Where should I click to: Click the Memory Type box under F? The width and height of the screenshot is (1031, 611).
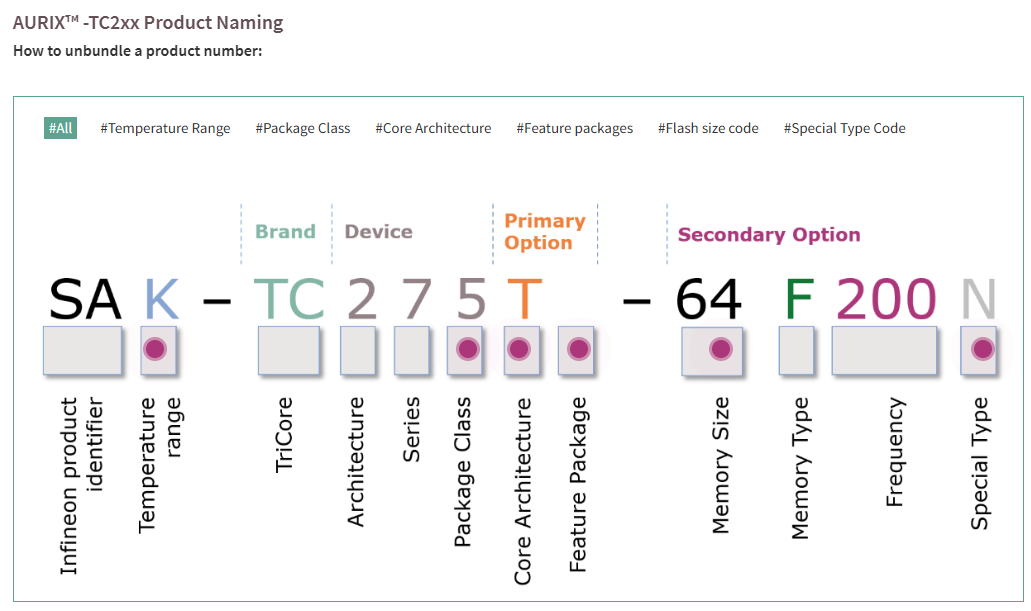pos(796,350)
